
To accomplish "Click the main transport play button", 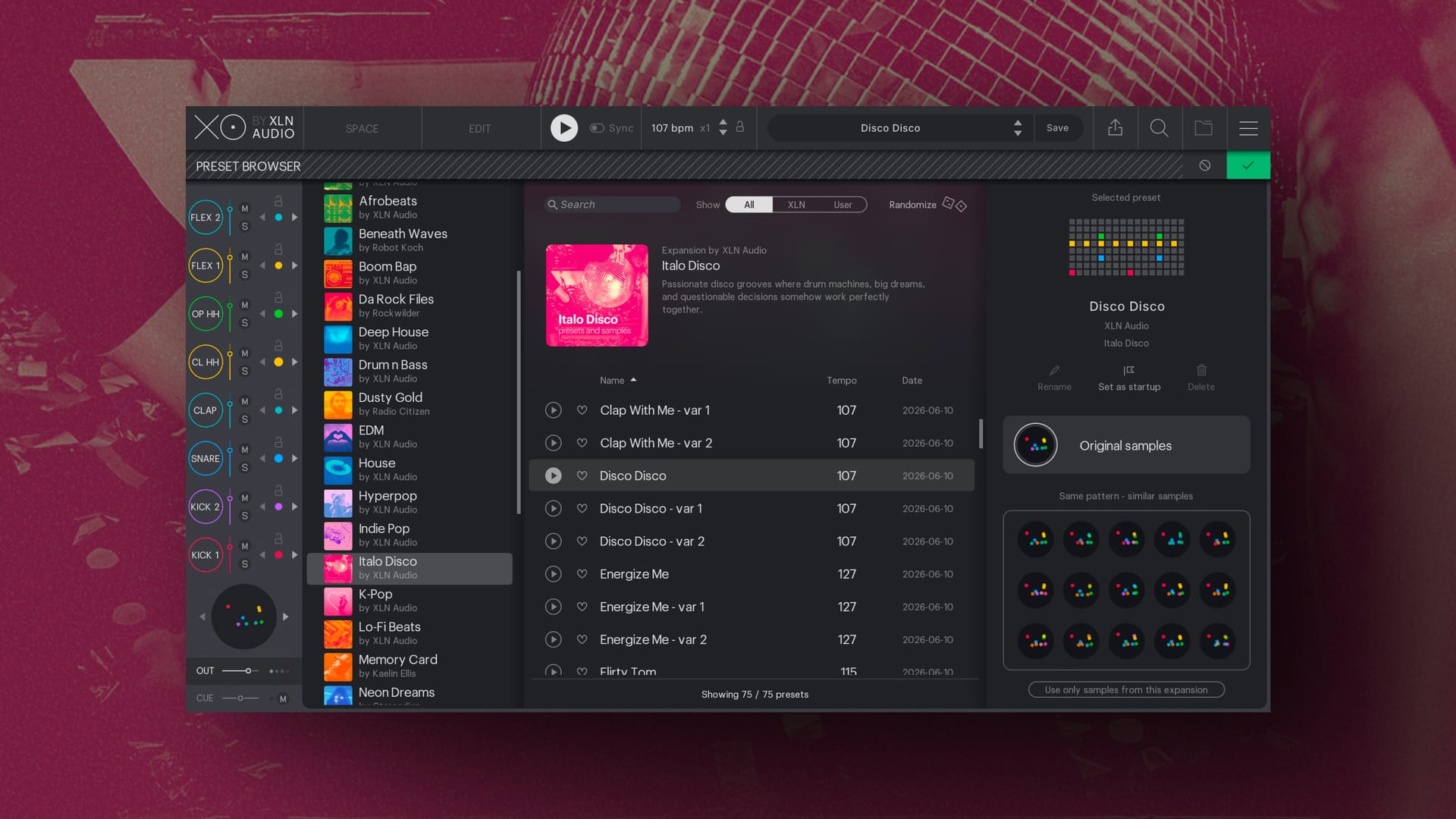I will 563,128.
